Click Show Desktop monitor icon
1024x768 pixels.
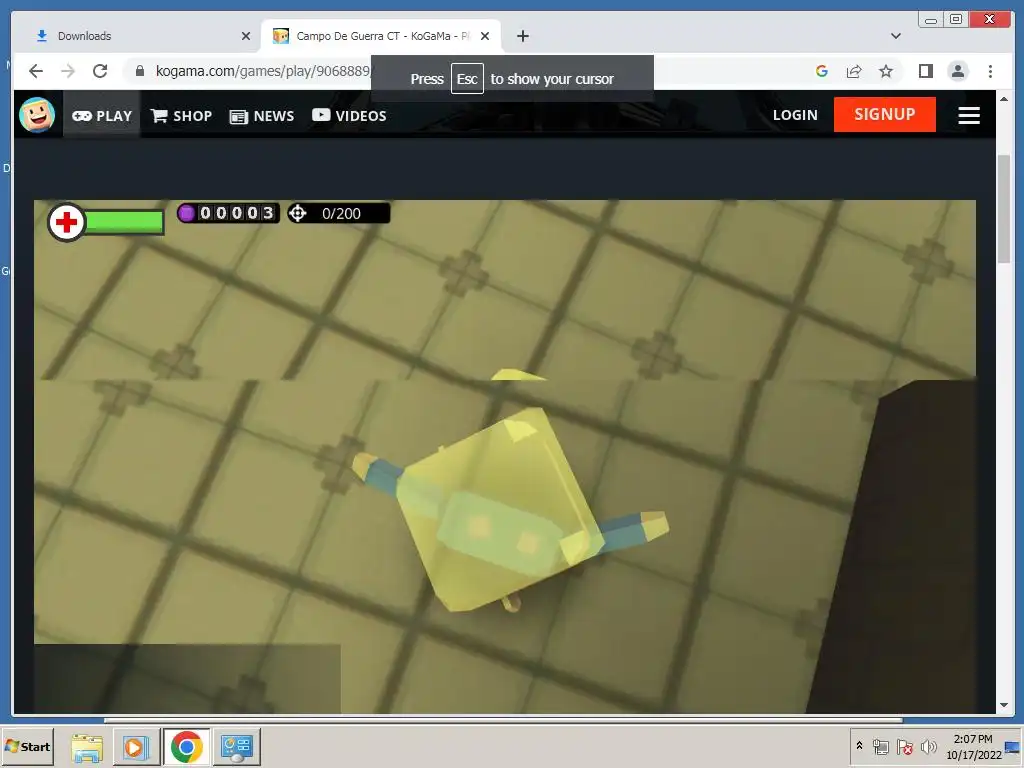tap(1013, 746)
